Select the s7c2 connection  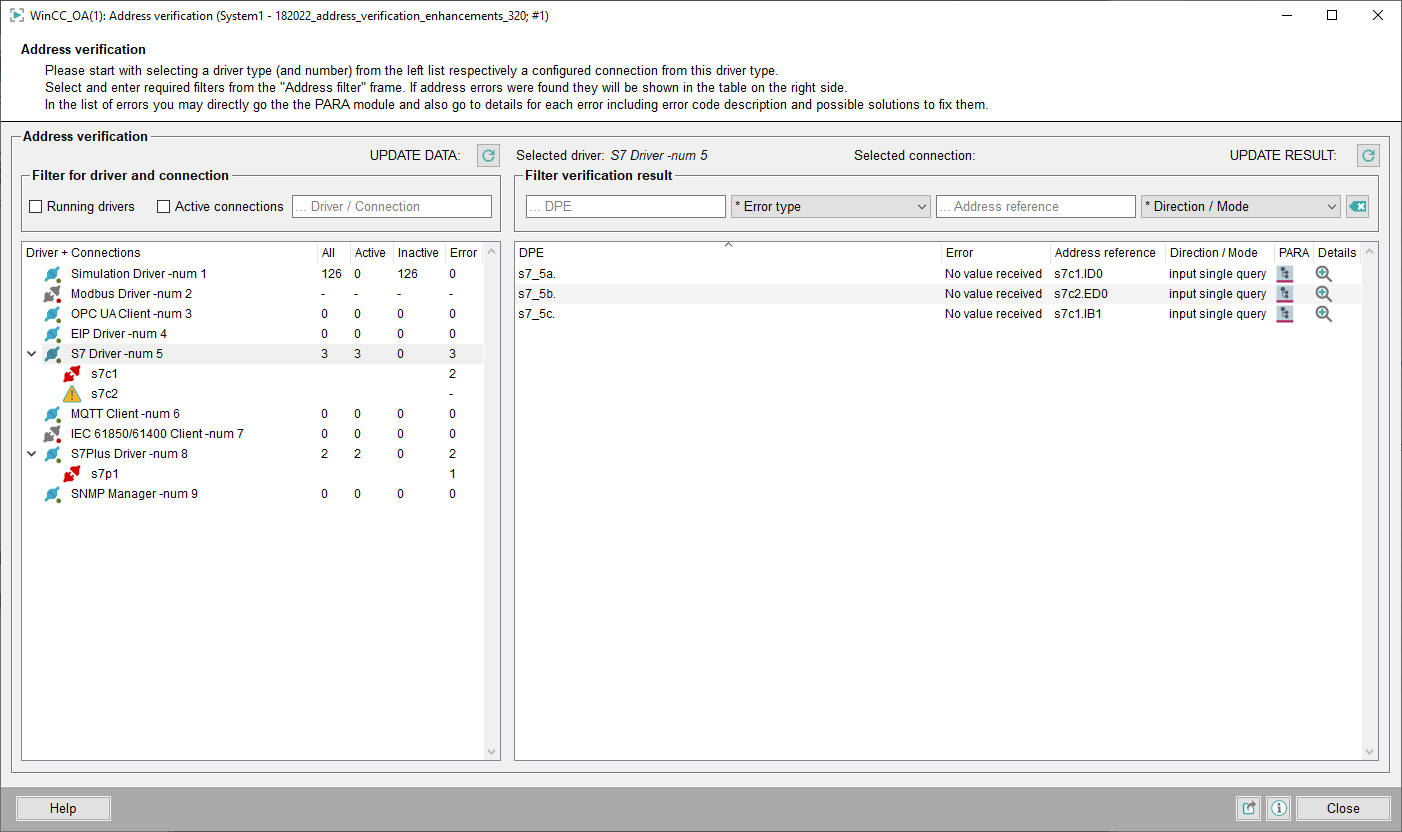click(104, 394)
